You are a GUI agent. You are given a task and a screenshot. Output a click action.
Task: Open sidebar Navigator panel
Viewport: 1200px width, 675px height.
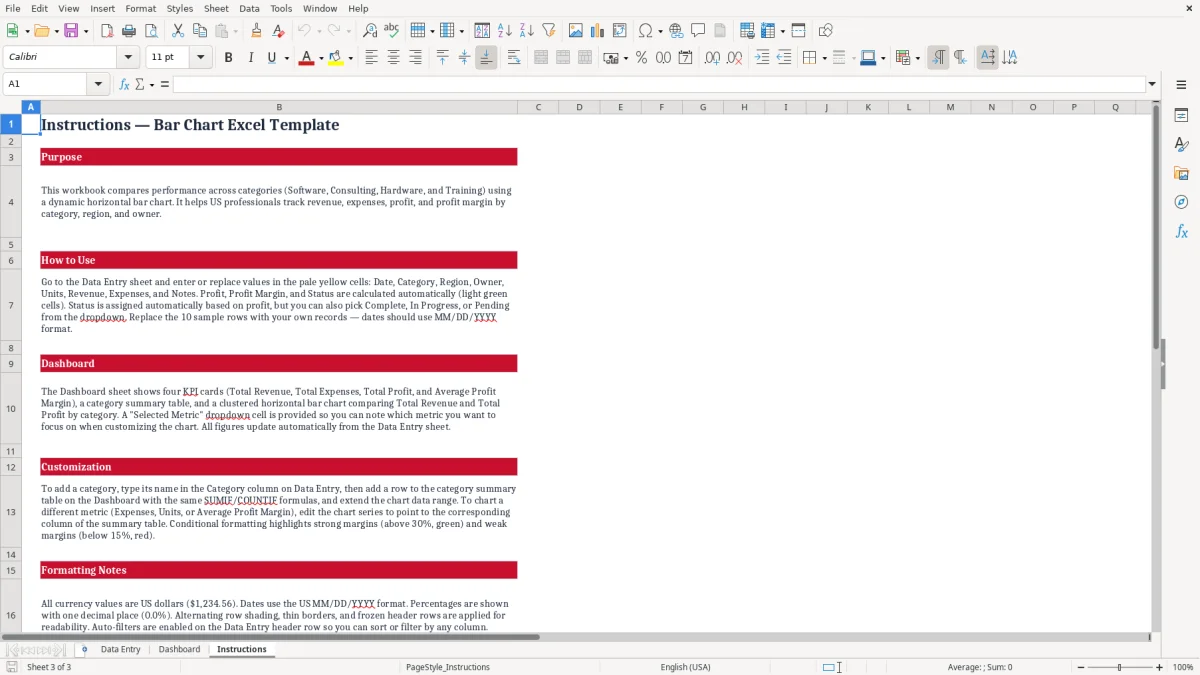(1181, 202)
